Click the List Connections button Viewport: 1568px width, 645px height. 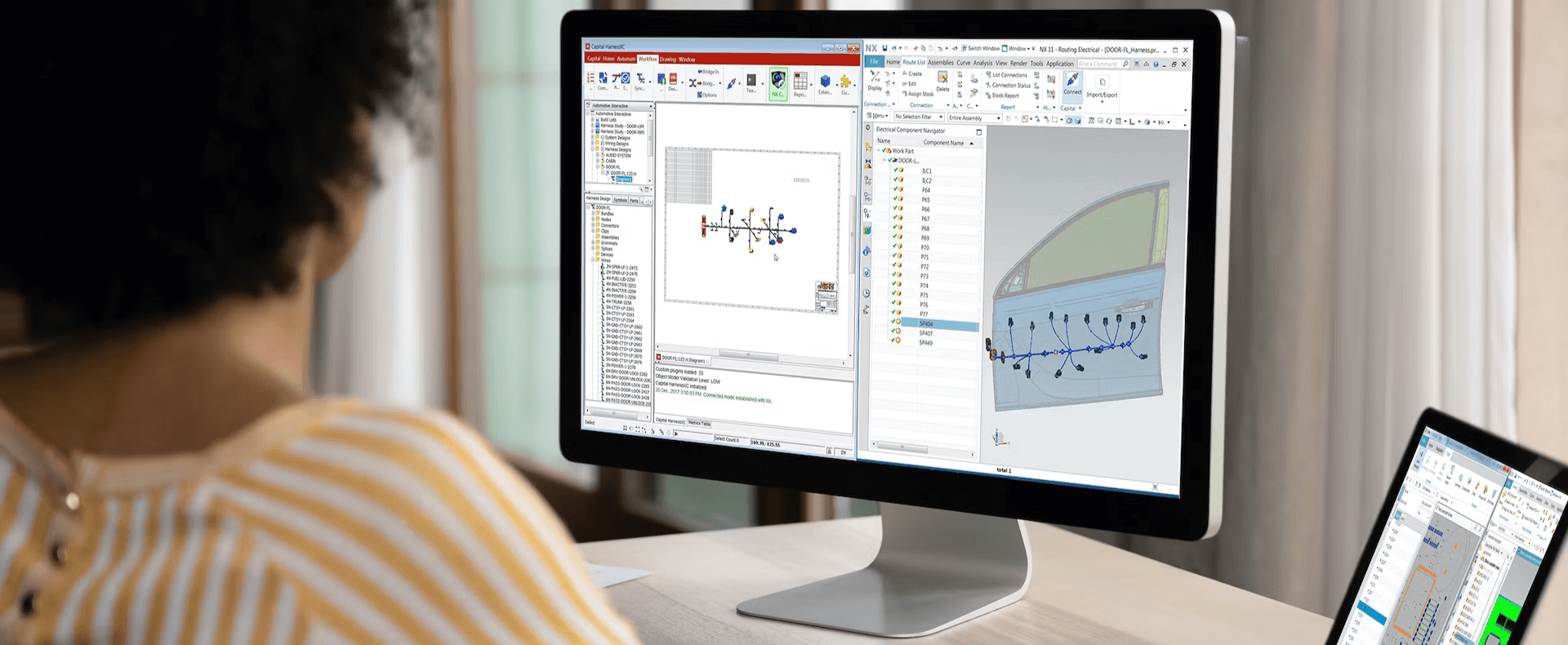tap(1009, 75)
